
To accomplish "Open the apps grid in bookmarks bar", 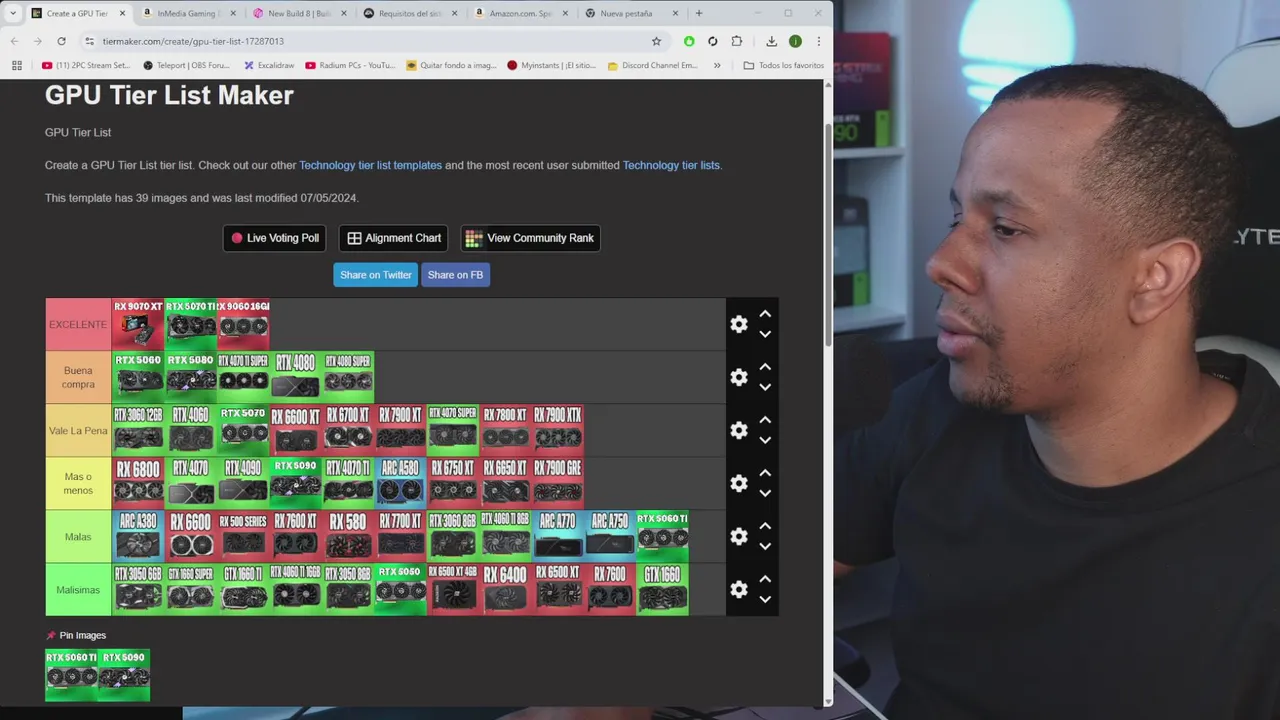I will tap(16, 65).
